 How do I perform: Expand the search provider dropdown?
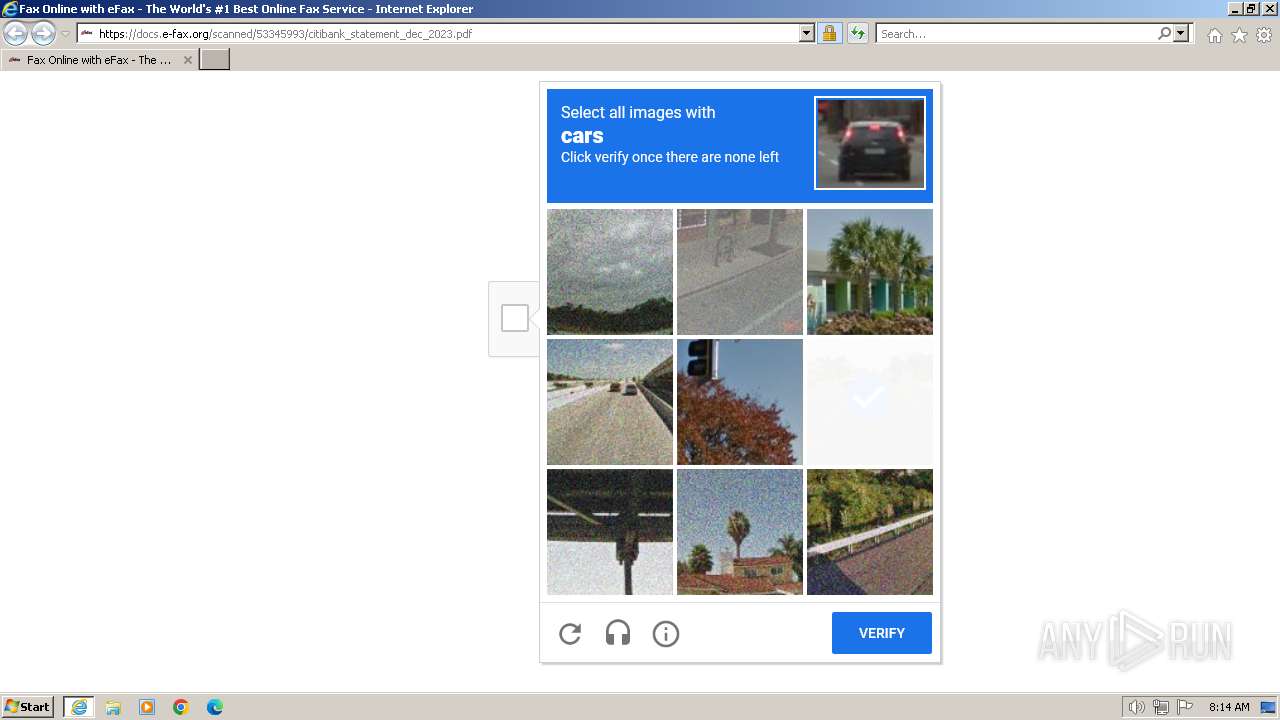[1181, 33]
